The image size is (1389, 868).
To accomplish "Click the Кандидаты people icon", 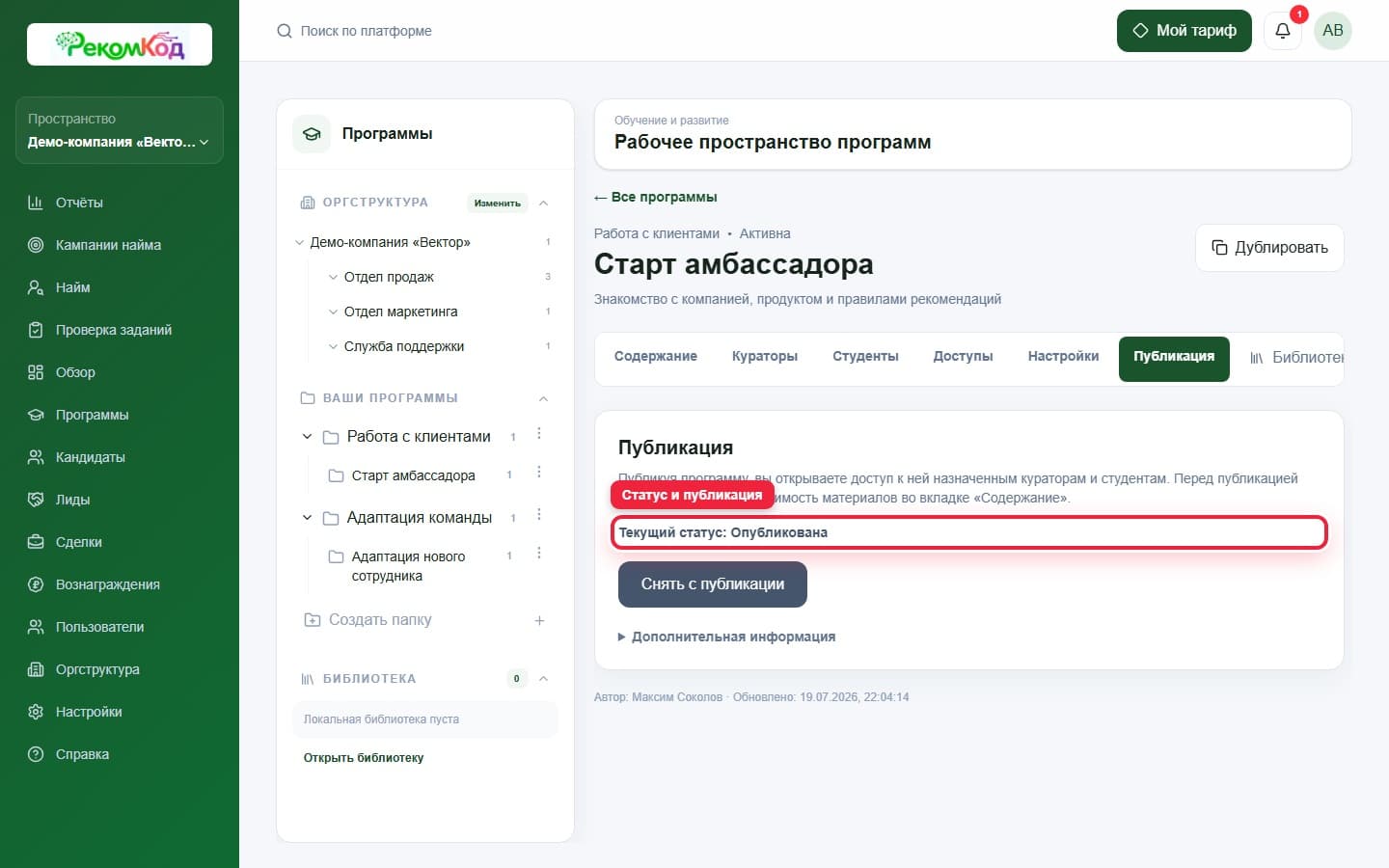I will (36, 457).
